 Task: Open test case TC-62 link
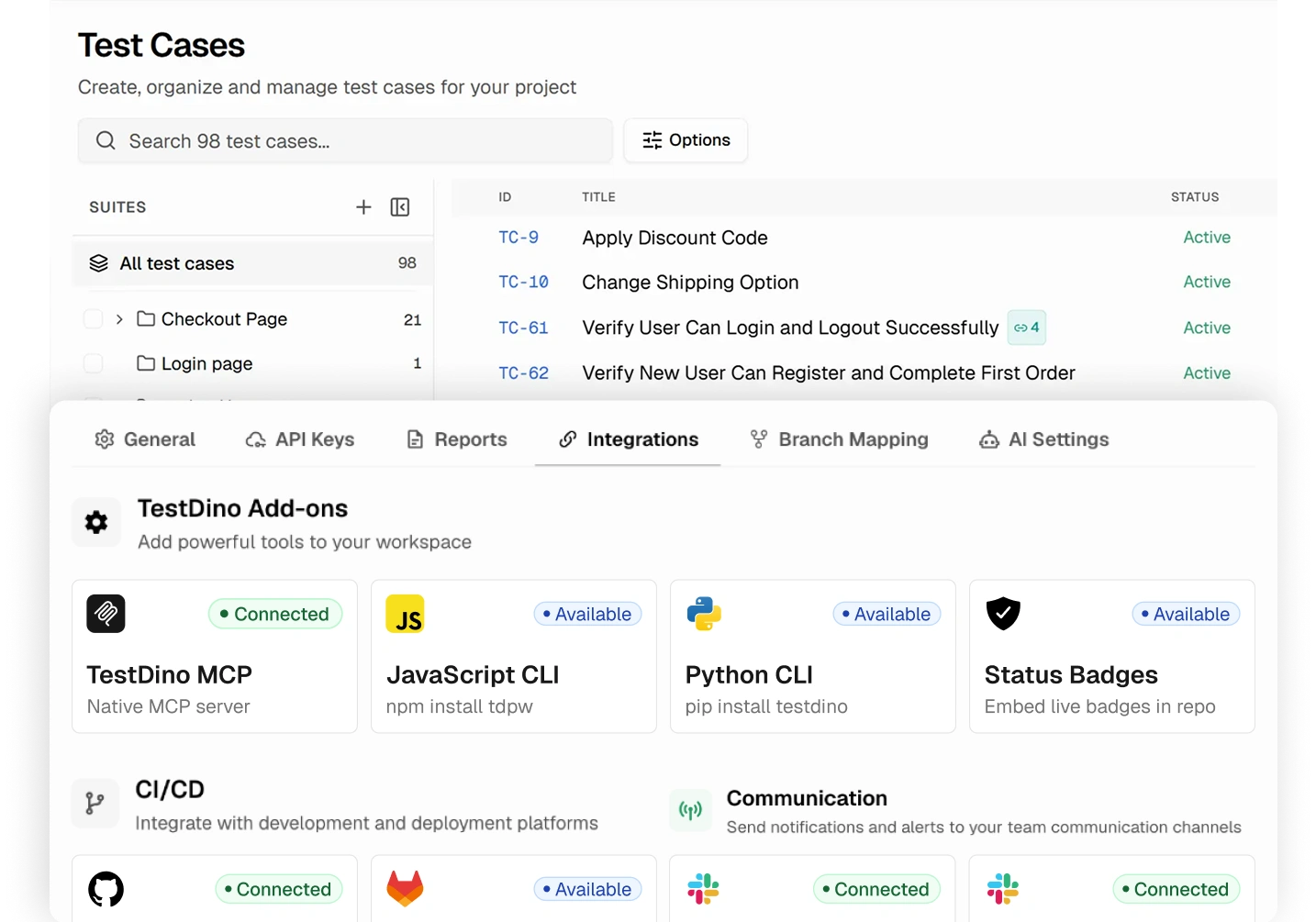pyautogui.click(x=523, y=373)
